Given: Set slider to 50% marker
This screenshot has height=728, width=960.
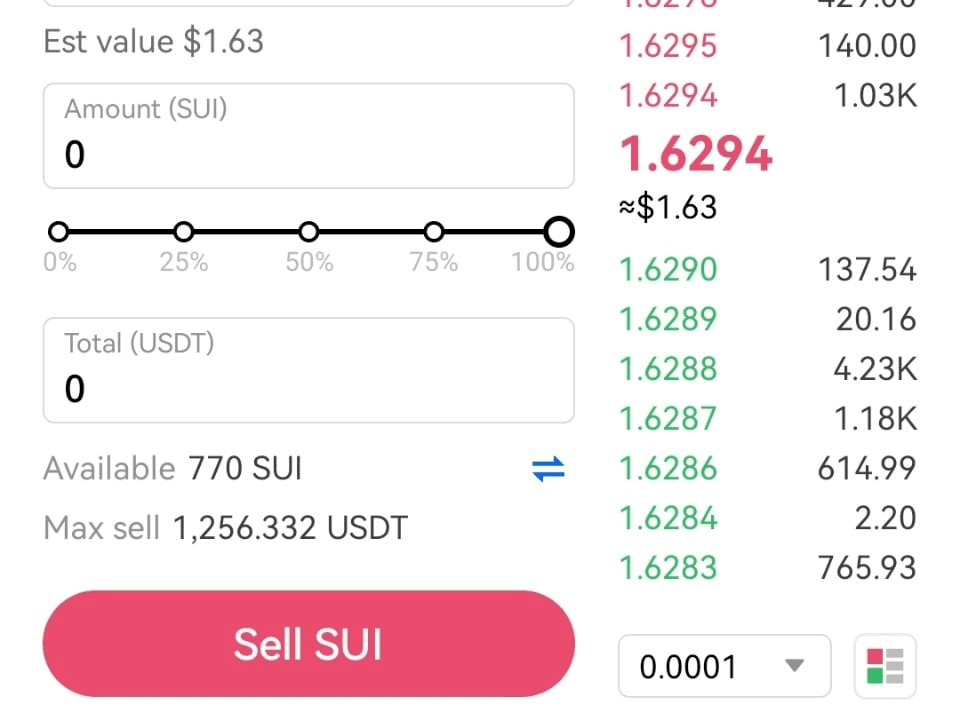Looking at the screenshot, I should pos(309,232).
